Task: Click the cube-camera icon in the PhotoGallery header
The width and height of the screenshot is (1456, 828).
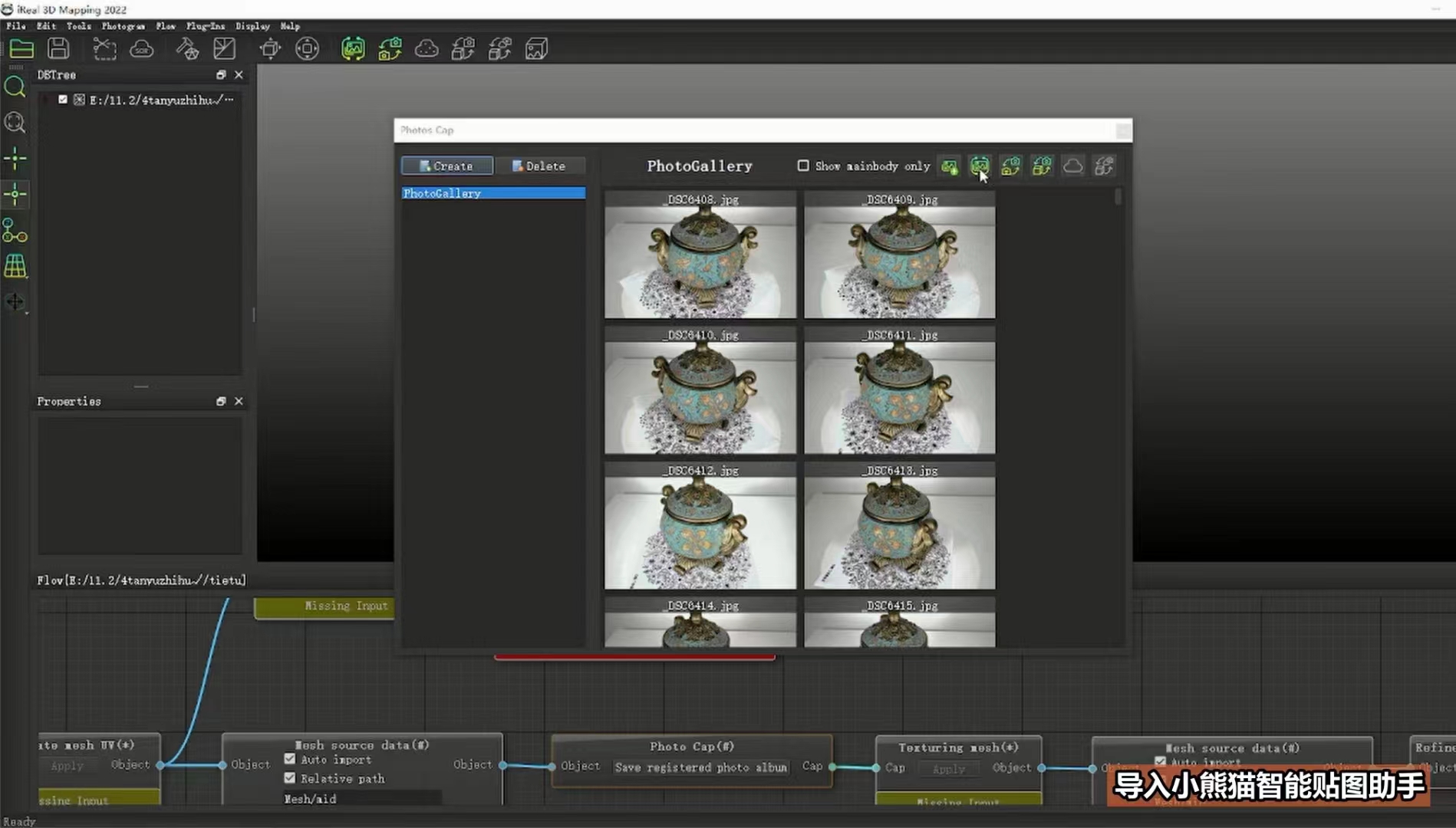Action: [x=1042, y=166]
